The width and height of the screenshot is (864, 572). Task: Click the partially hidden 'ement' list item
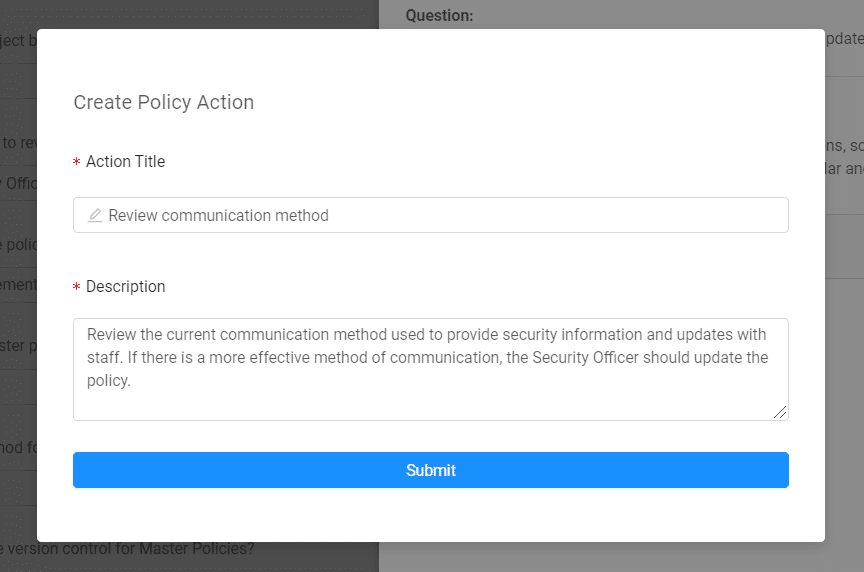coord(18,284)
